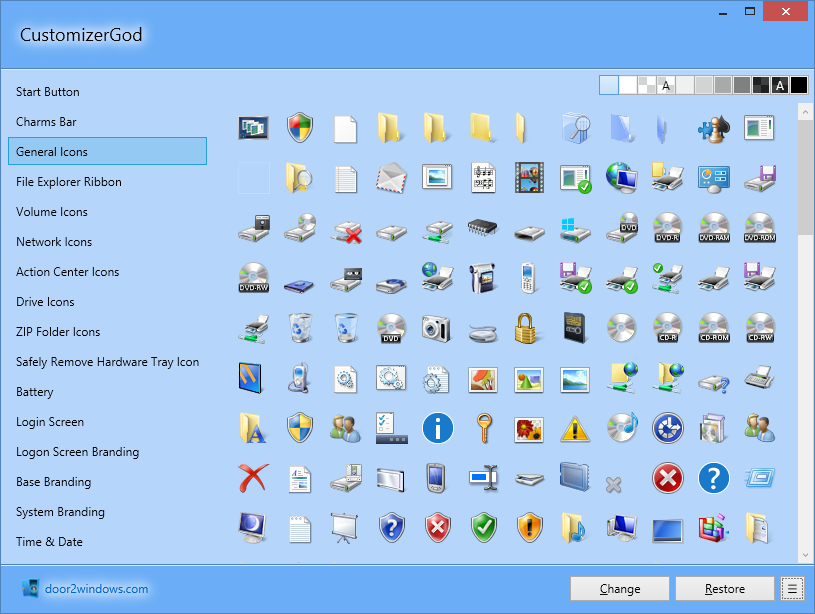Select the chess piece puzzle games icon
The width and height of the screenshot is (815, 614).
tap(714, 128)
